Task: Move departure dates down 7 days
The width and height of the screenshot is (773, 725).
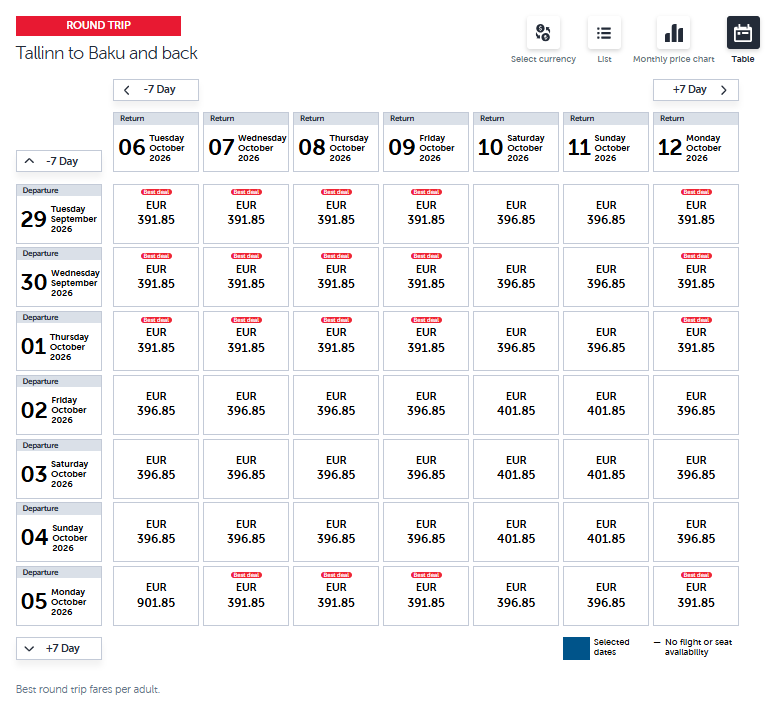Action: pyautogui.click(x=59, y=648)
